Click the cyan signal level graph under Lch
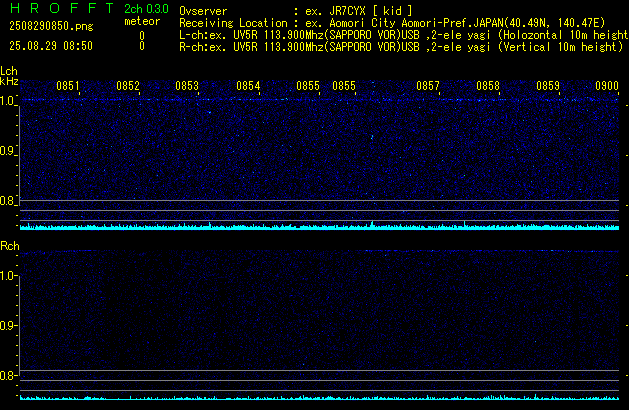629x410 pixels. click(319, 226)
